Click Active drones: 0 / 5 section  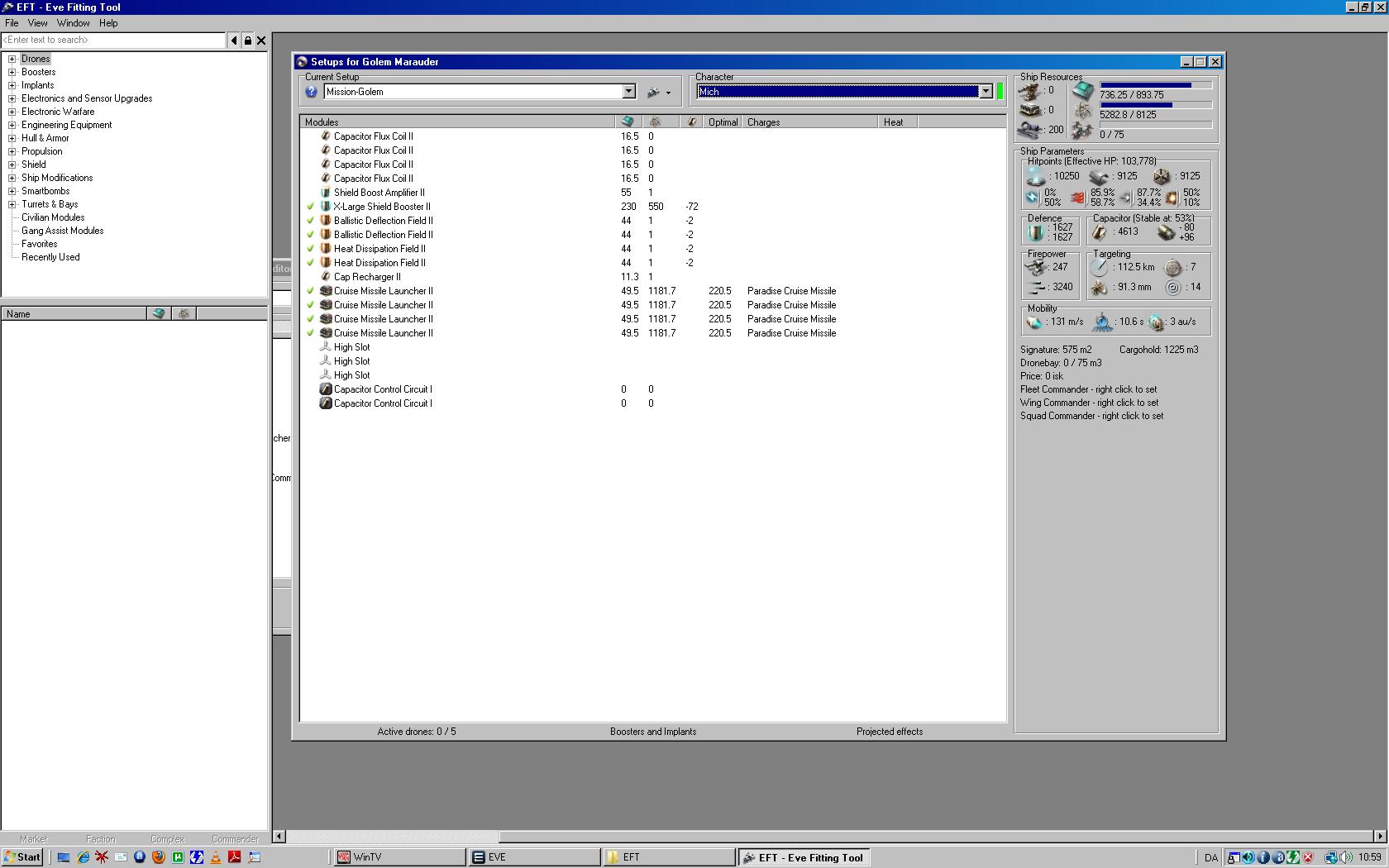pos(417,732)
